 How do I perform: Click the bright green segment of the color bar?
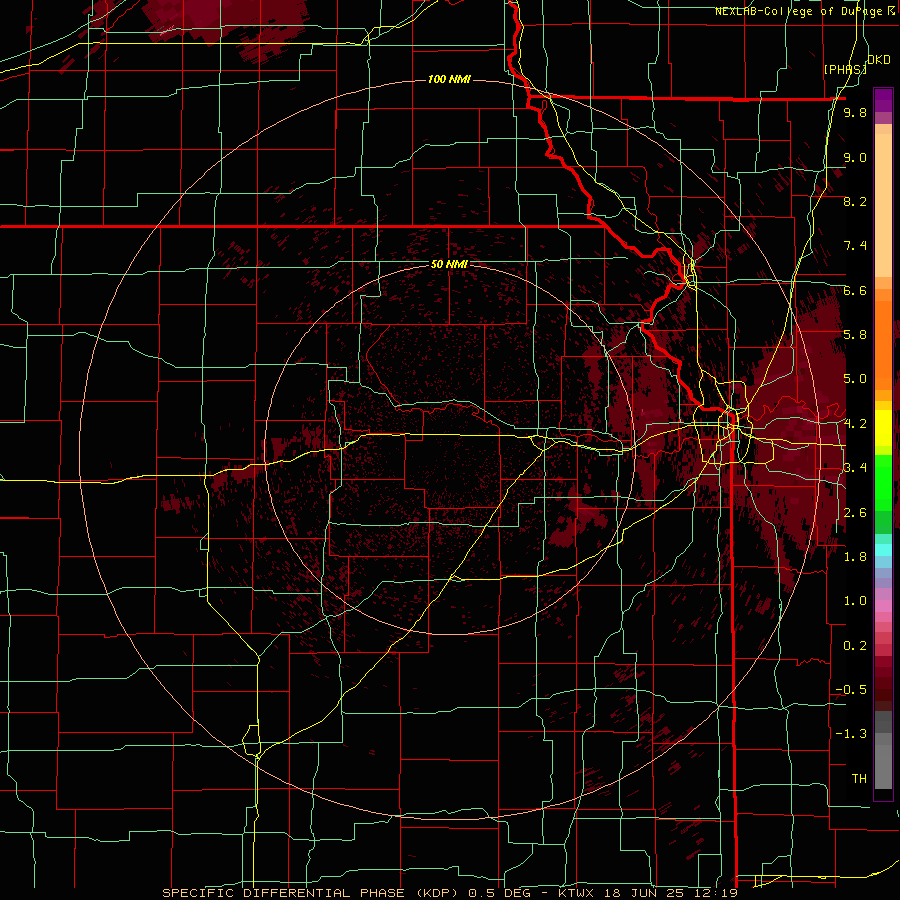(883, 482)
